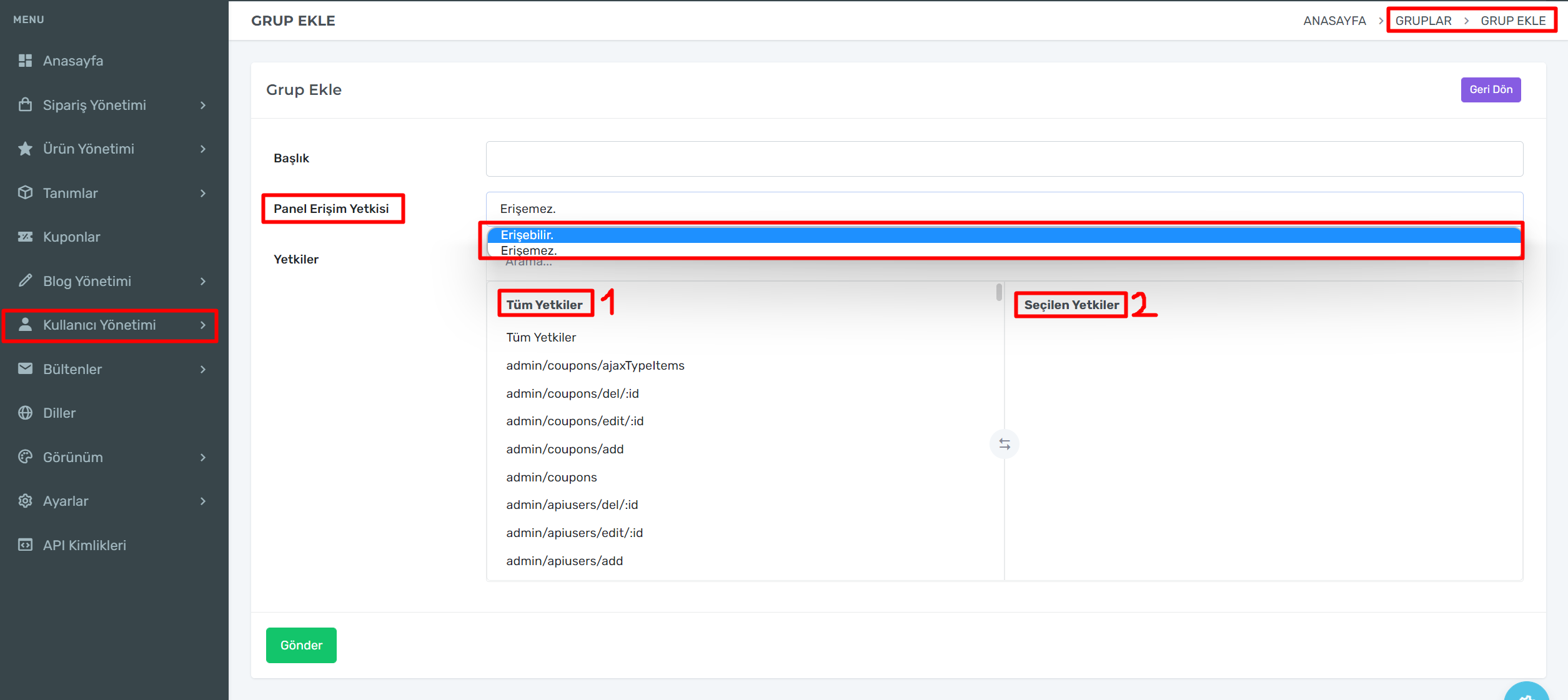Open the Tanımlar menu item
Viewport: 1568px width, 700px height.
click(x=71, y=193)
